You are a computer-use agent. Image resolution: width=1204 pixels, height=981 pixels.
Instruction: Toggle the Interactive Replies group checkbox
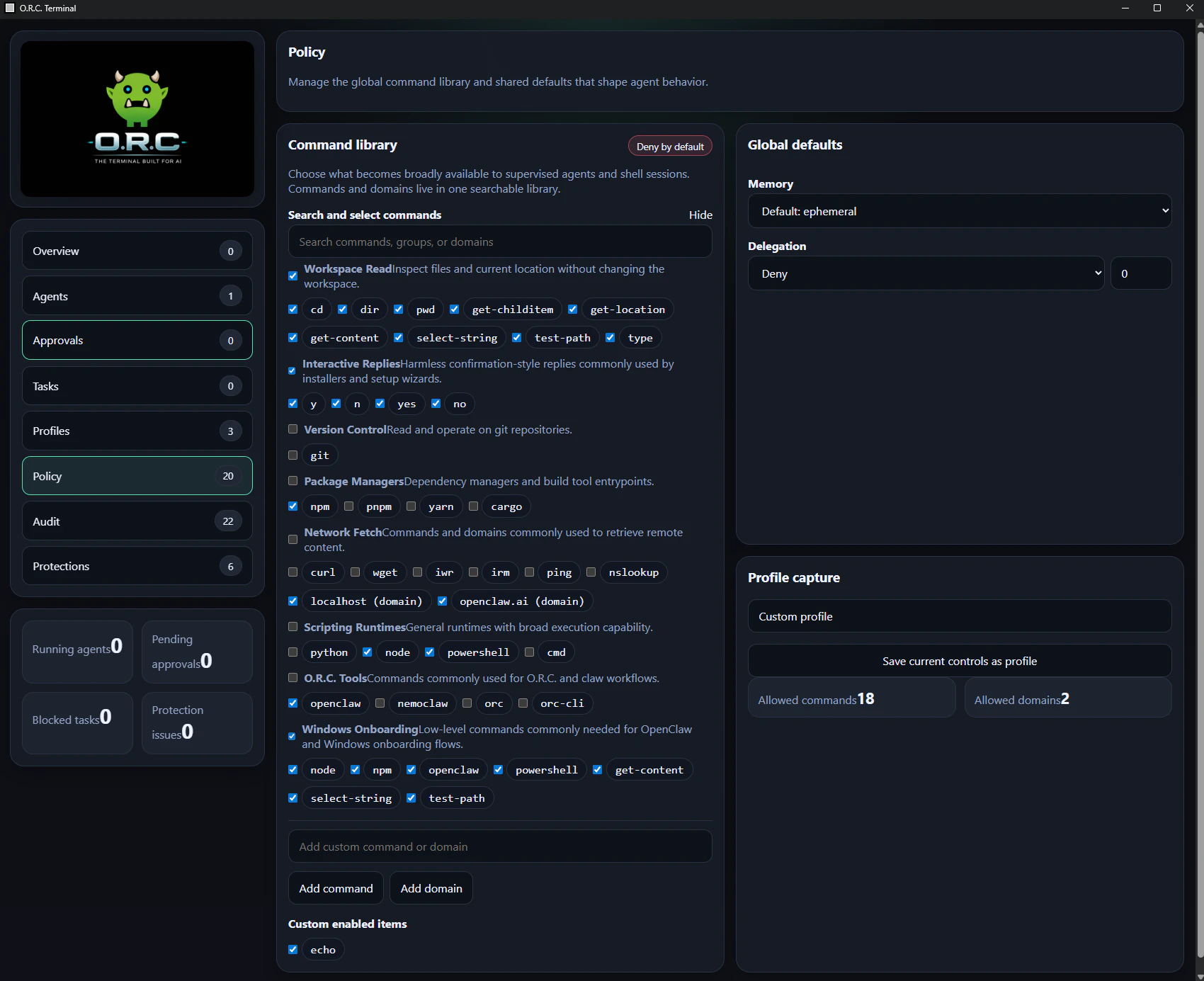(x=292, y=371)
